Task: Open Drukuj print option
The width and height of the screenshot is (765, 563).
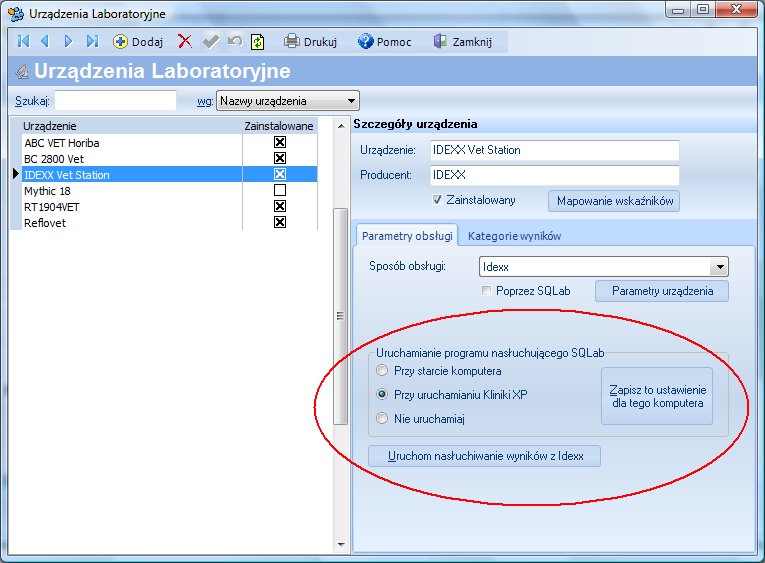Action: pos(311,42)
